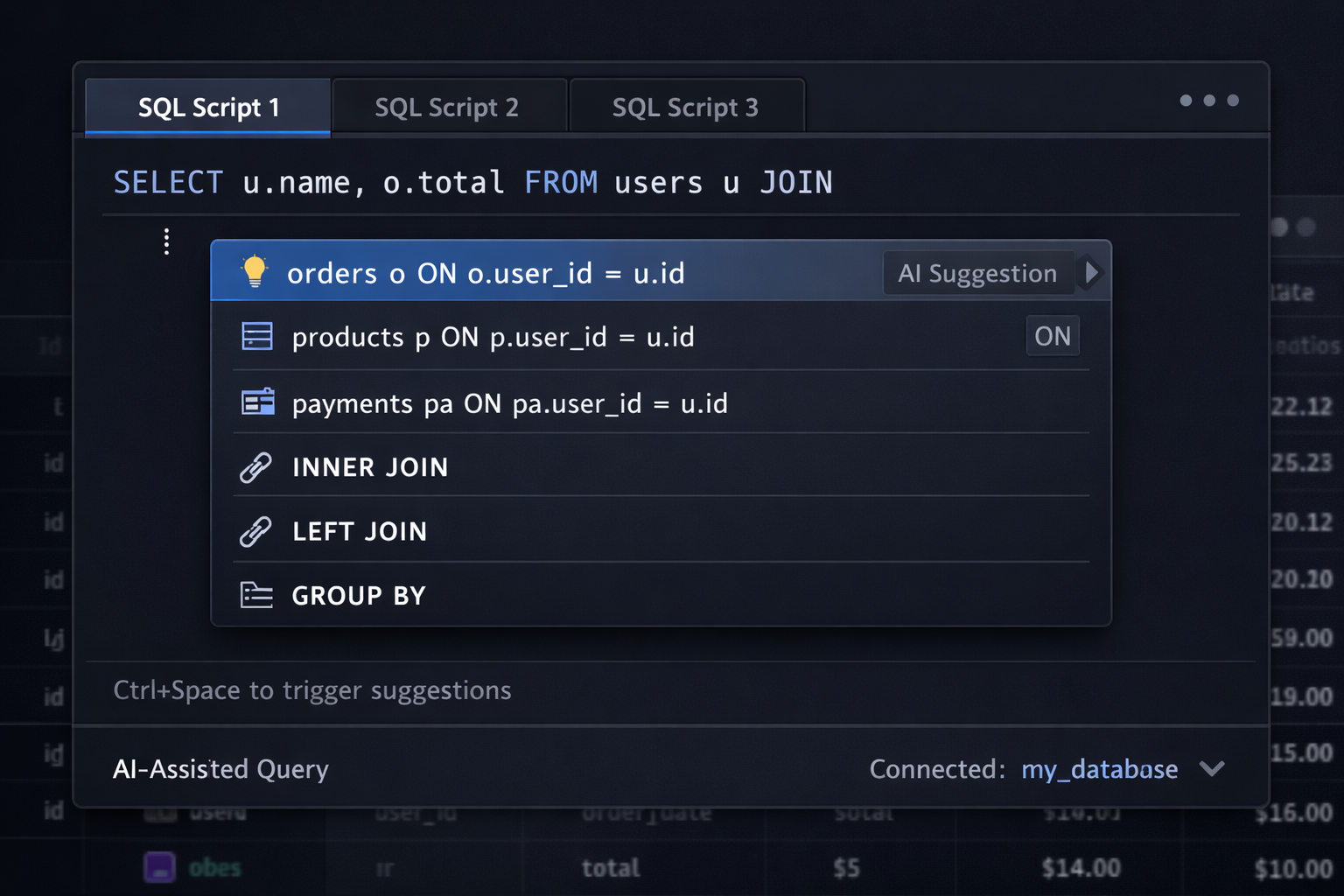Switch to the SQL Script 2 tab
1344x896 pixels.
pos(447,106)
